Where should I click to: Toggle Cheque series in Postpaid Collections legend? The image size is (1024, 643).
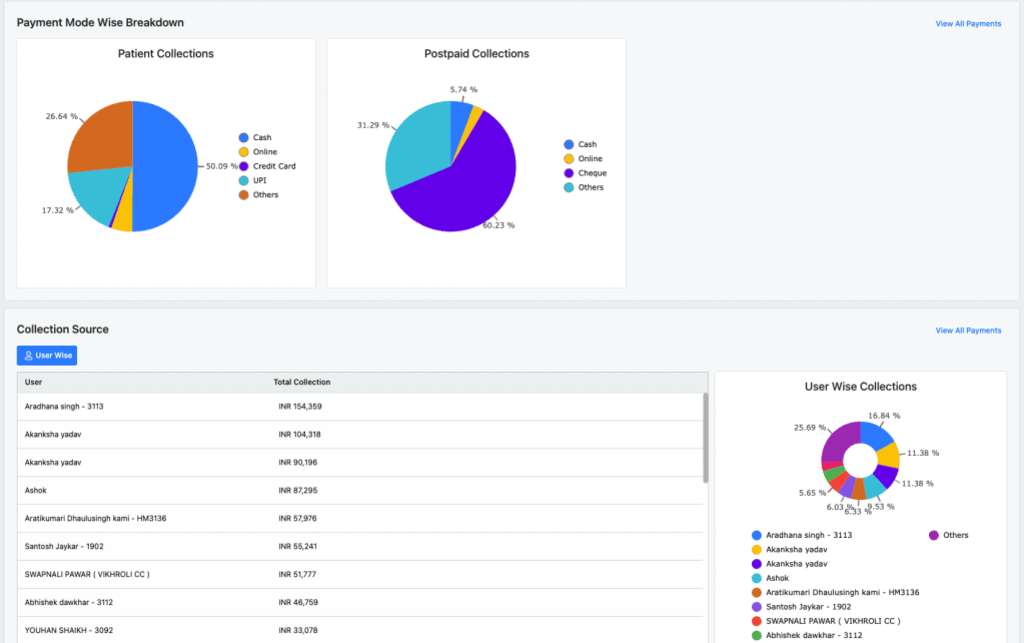click(592, 173)
